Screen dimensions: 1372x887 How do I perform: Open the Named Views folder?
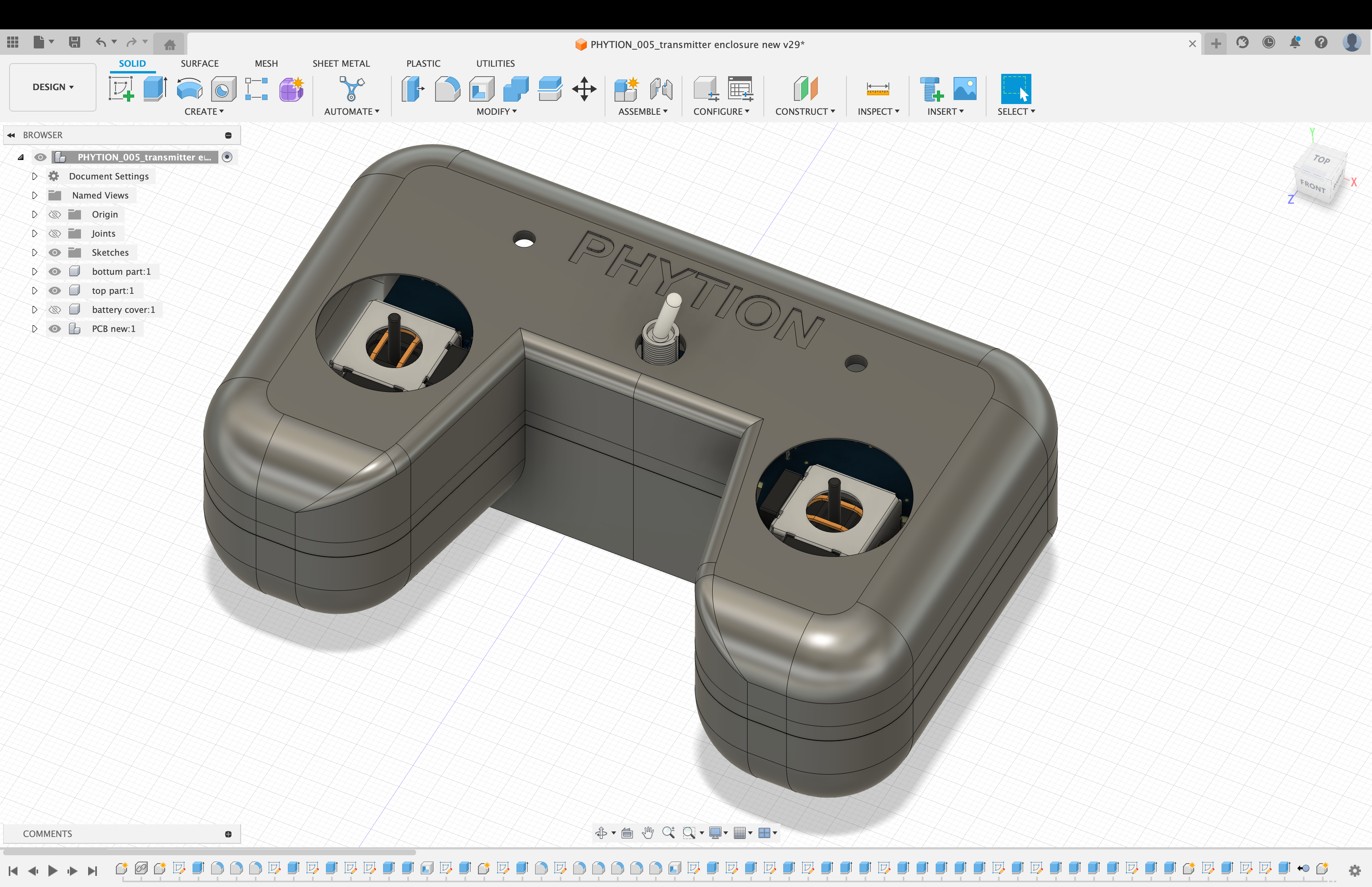click(35, 195)
